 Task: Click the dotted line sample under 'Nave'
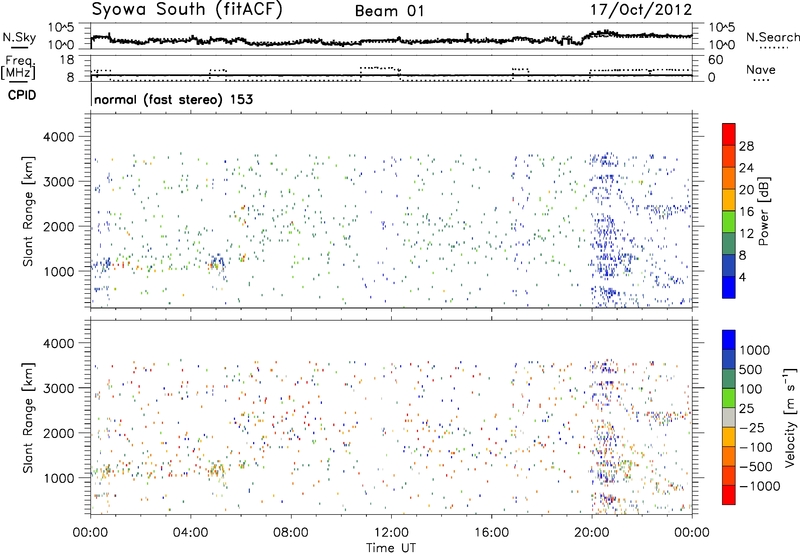(761, 81)
